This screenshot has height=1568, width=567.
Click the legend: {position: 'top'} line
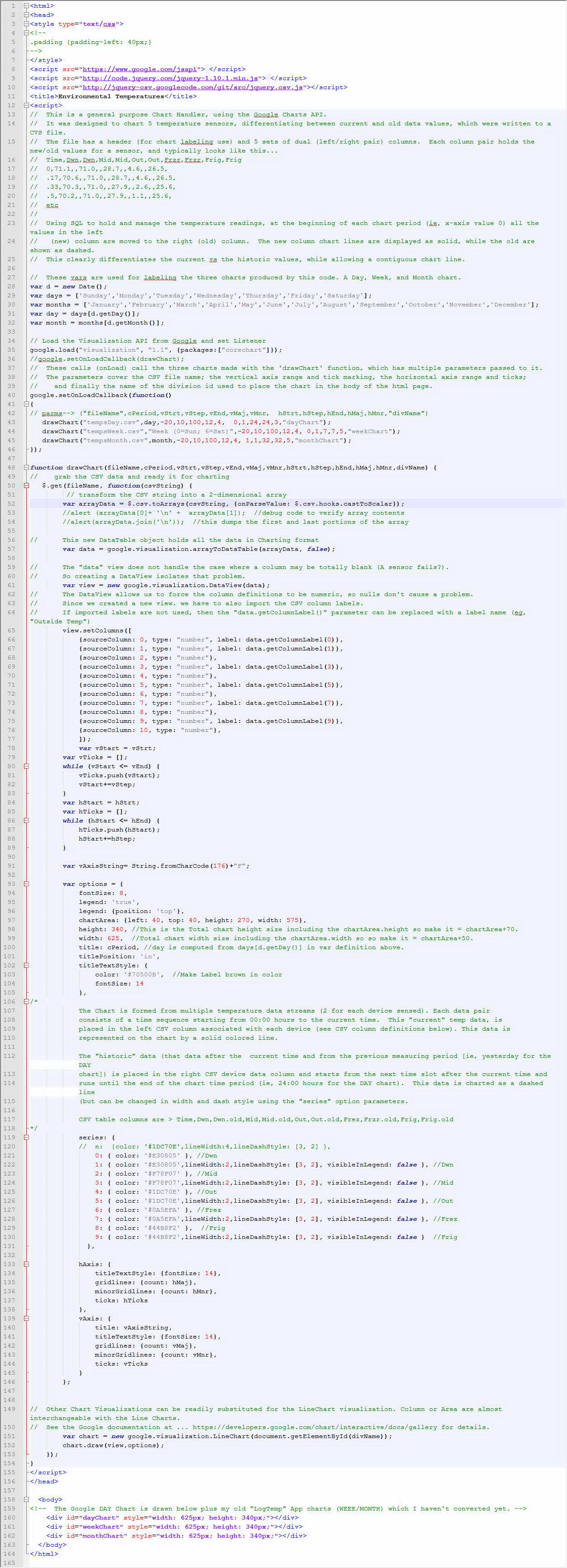pos(131,911)
